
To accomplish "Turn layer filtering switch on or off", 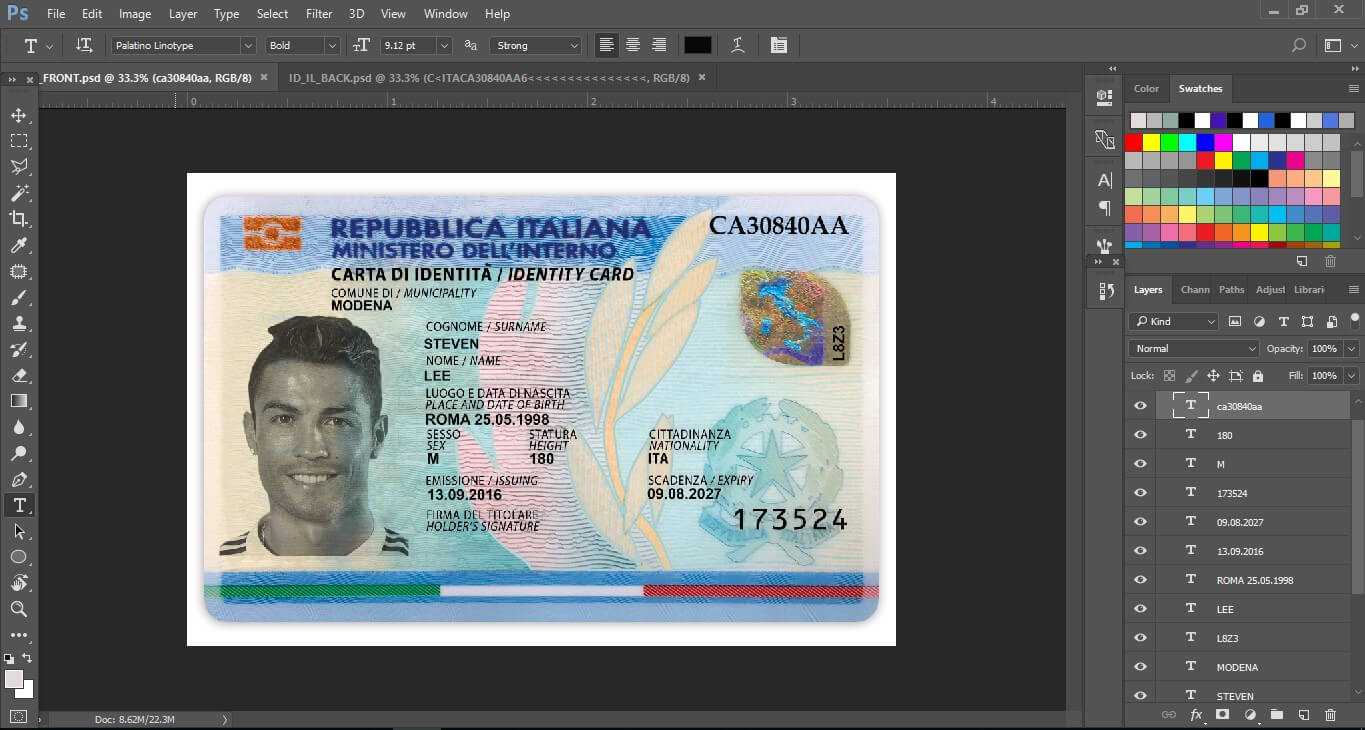I will [1355, 321].
